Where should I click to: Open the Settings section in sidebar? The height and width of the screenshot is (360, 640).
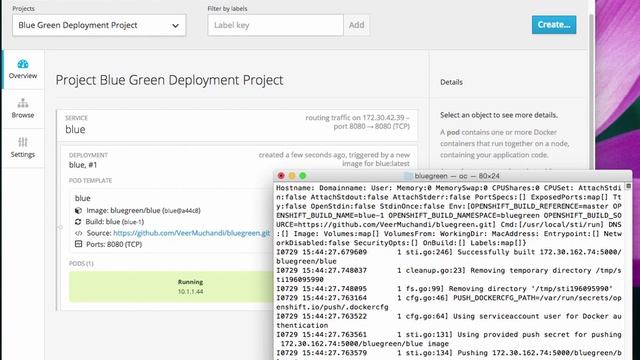click(23, 148)
